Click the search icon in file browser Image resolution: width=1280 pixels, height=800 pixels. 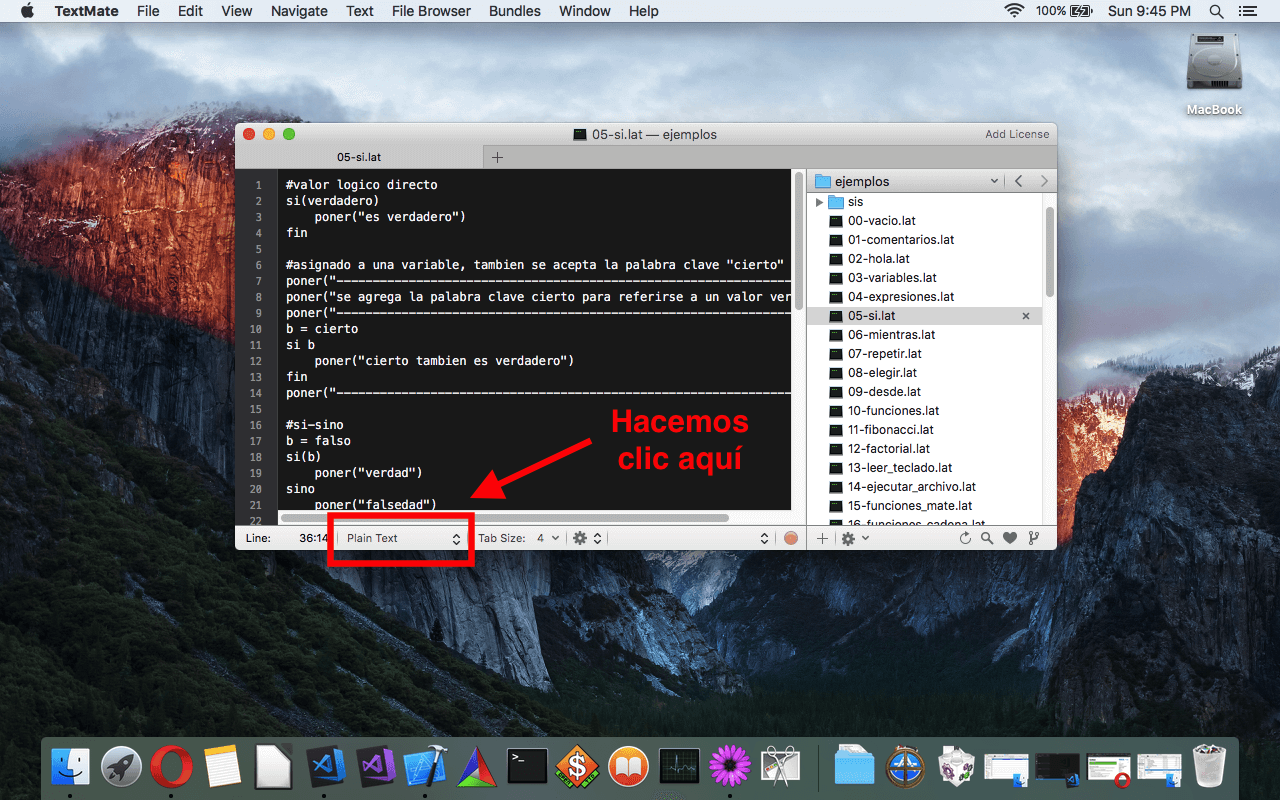pos(987,538)
